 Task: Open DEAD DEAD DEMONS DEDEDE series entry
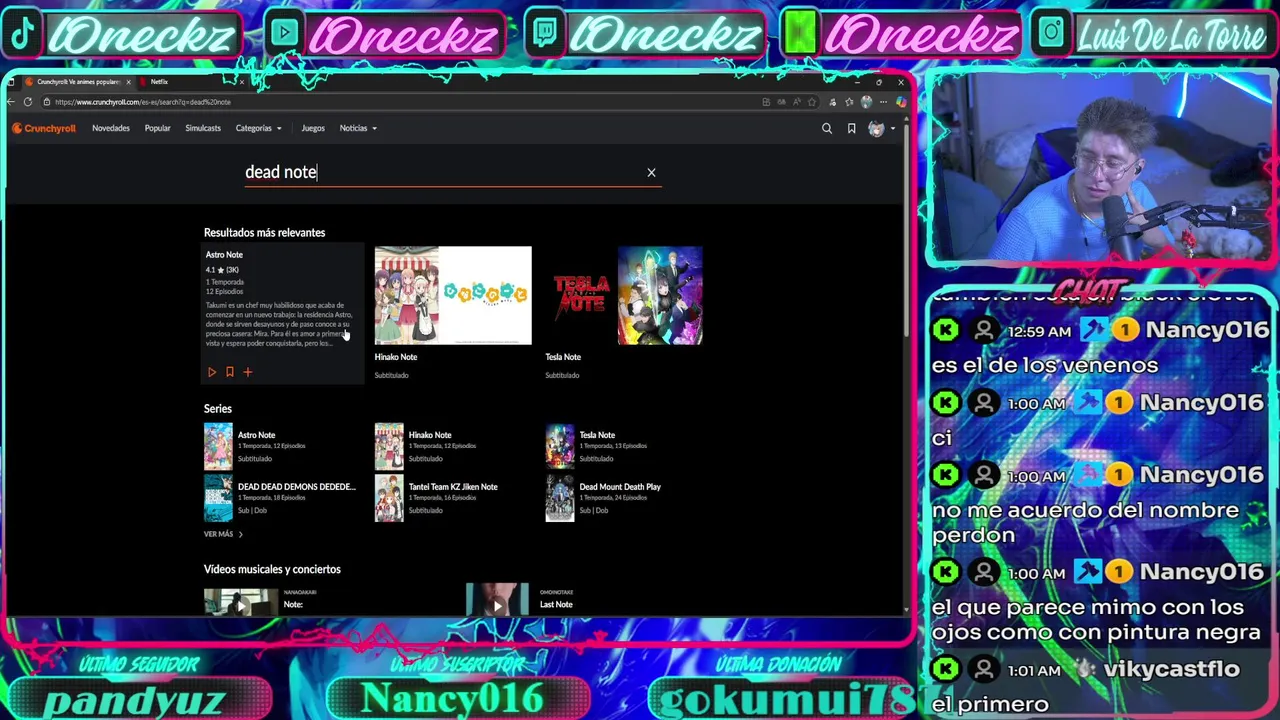tap(296, 487)
